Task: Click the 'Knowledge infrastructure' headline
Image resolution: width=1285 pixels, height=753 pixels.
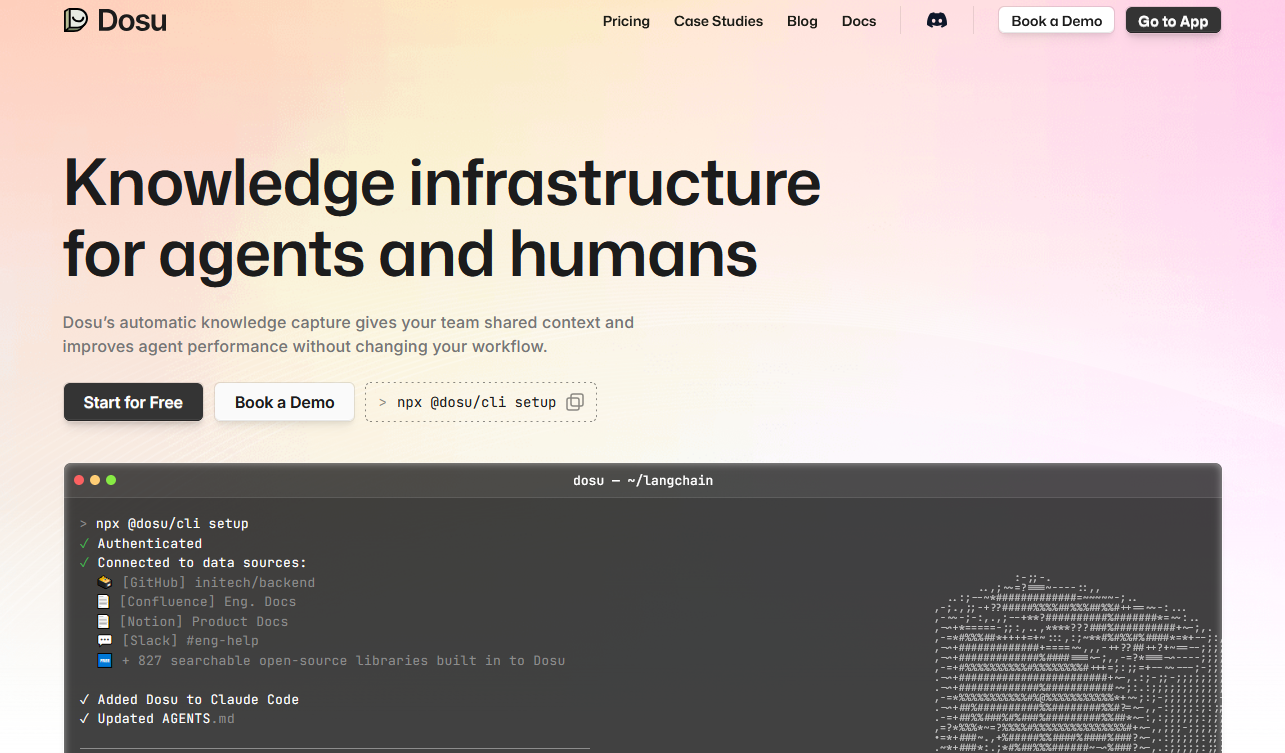Action: click(x=442, y=183)
